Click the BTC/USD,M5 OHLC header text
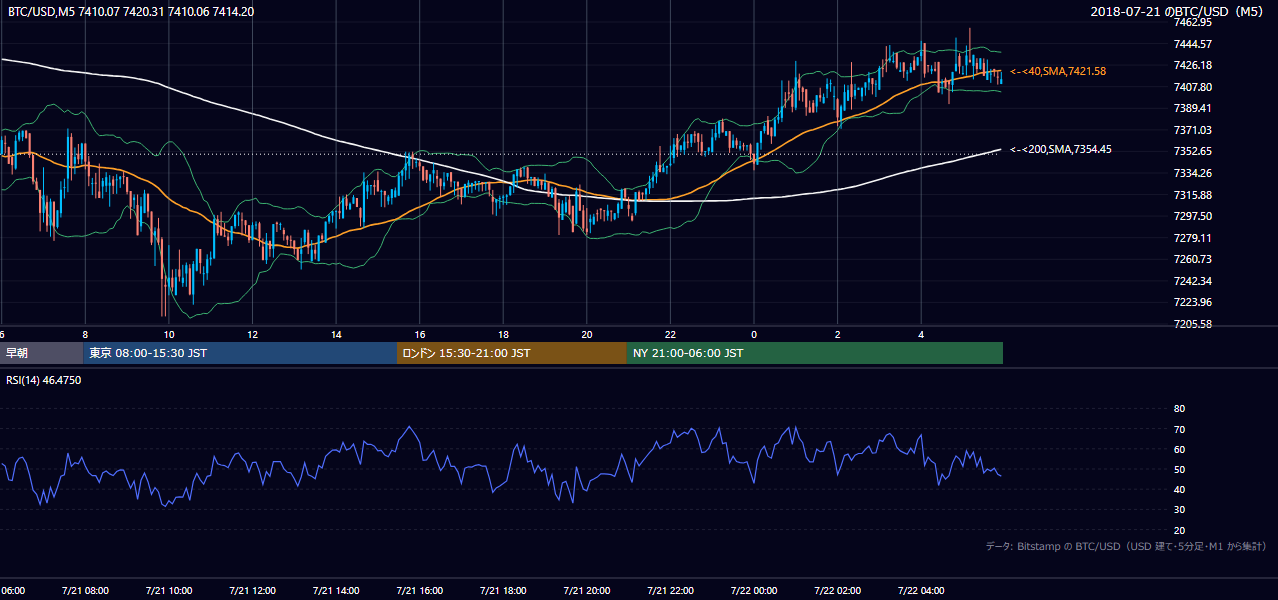The image size is (1278, 600). click(131, 11)
